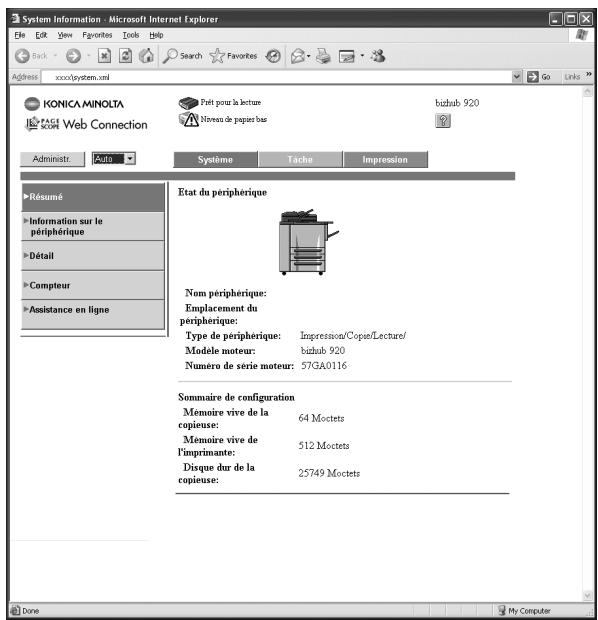Viewport: 598px width, 620px height.
Task: Open the Back history dropdown arrow
Action: click(55, 56)
